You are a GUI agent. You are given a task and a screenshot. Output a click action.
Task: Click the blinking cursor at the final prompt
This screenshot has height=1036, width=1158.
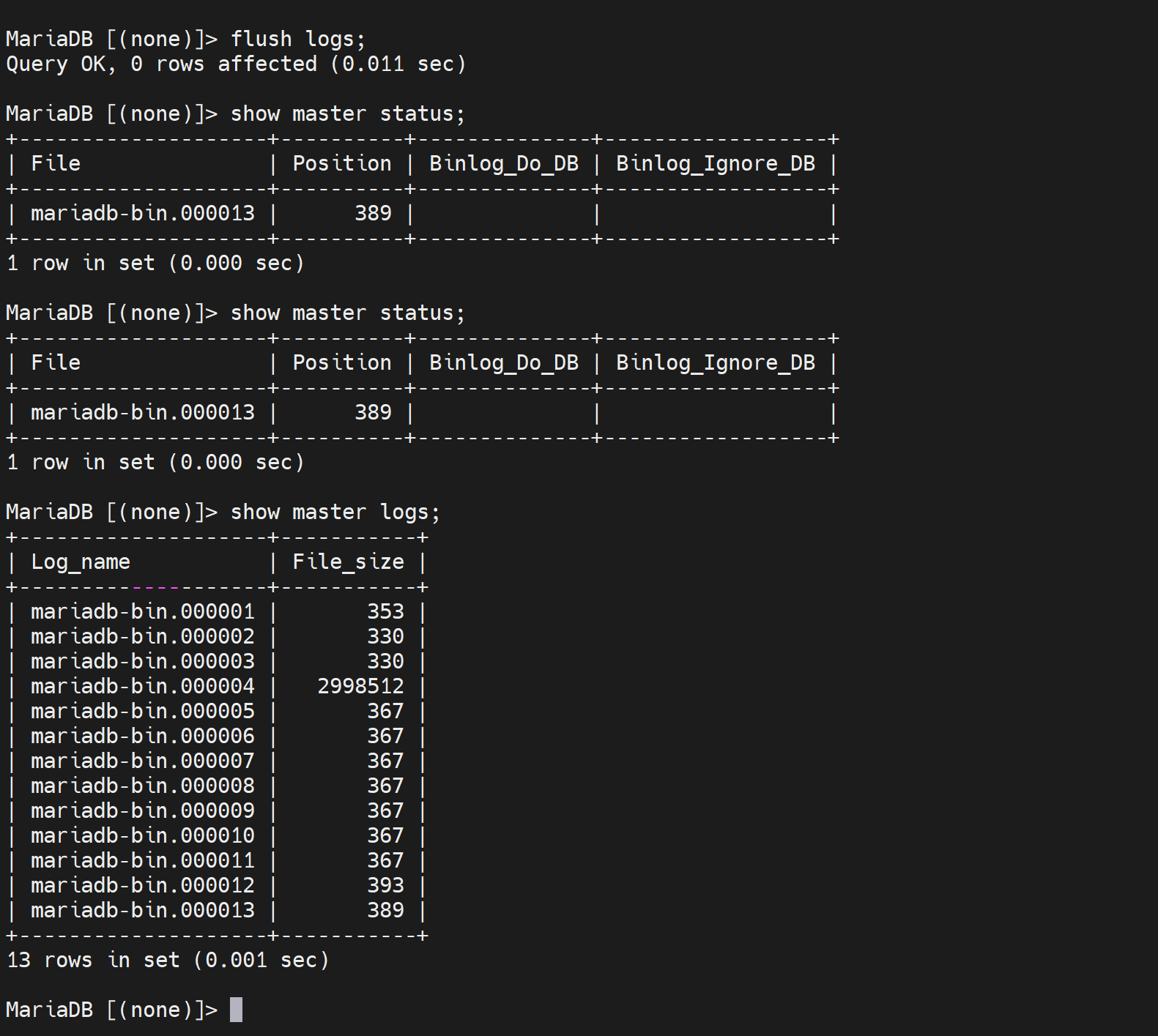tap(236, 1010)
